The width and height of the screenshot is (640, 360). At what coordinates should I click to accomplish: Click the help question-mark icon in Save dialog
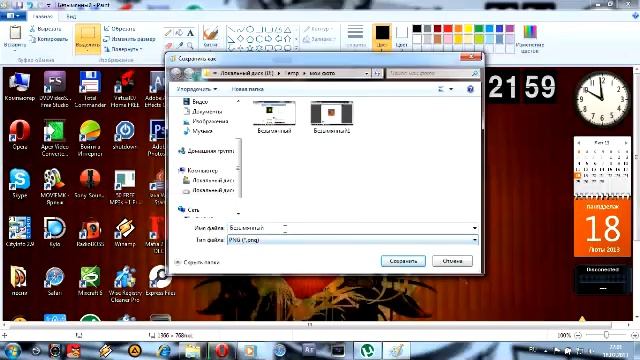click(470, 89)
